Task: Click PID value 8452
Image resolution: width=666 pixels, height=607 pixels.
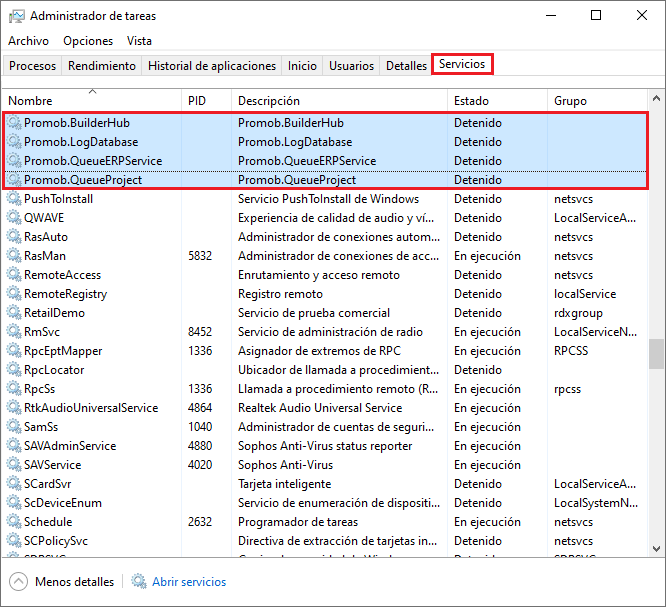Action: pos(200,332)
